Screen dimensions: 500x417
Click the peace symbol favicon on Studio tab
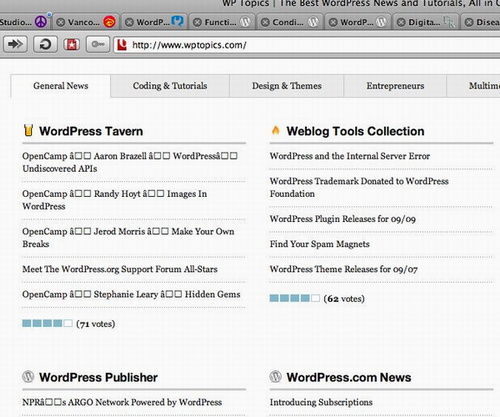[x=41, y=22]
